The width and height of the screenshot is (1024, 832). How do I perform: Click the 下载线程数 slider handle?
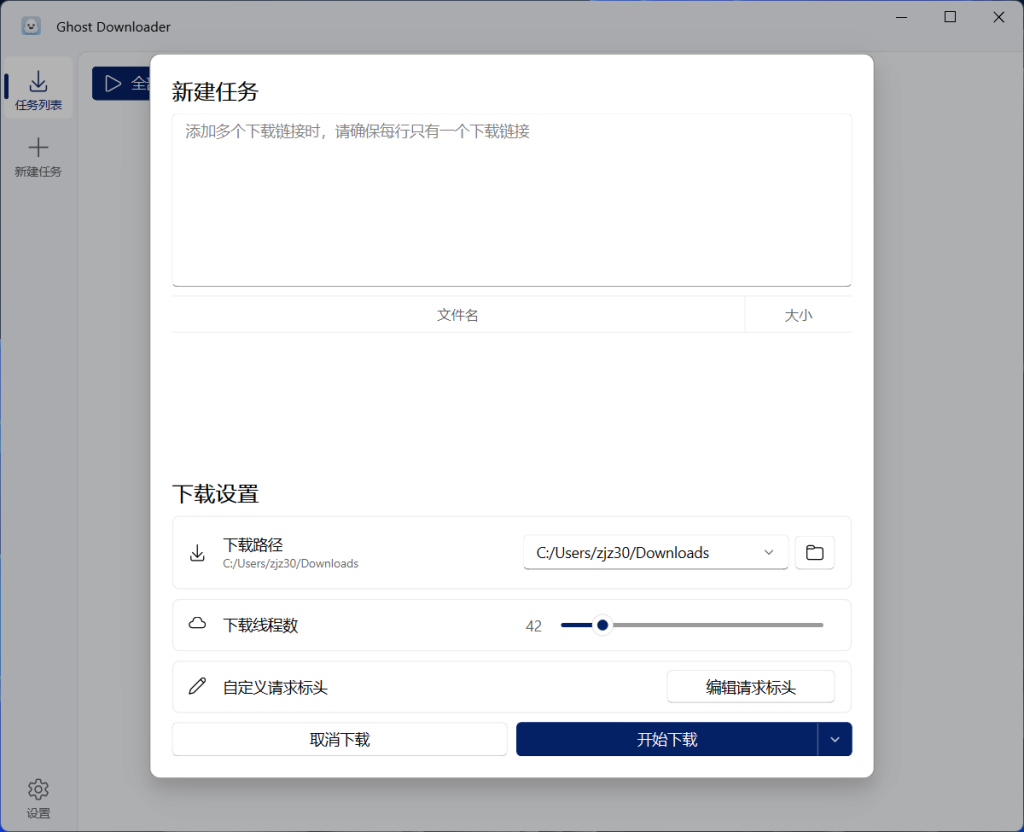pos(602,625)
